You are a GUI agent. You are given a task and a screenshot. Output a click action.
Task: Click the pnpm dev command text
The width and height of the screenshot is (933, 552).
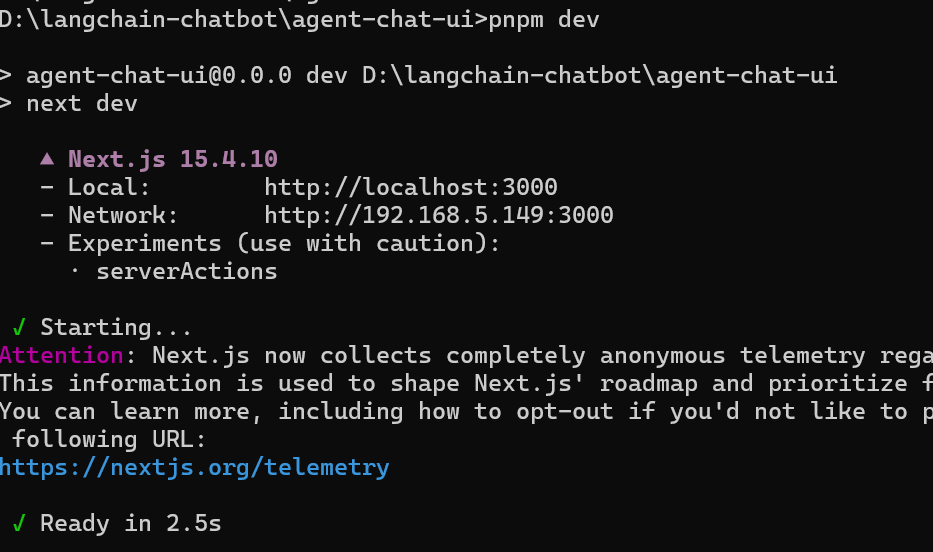[544, 19]
